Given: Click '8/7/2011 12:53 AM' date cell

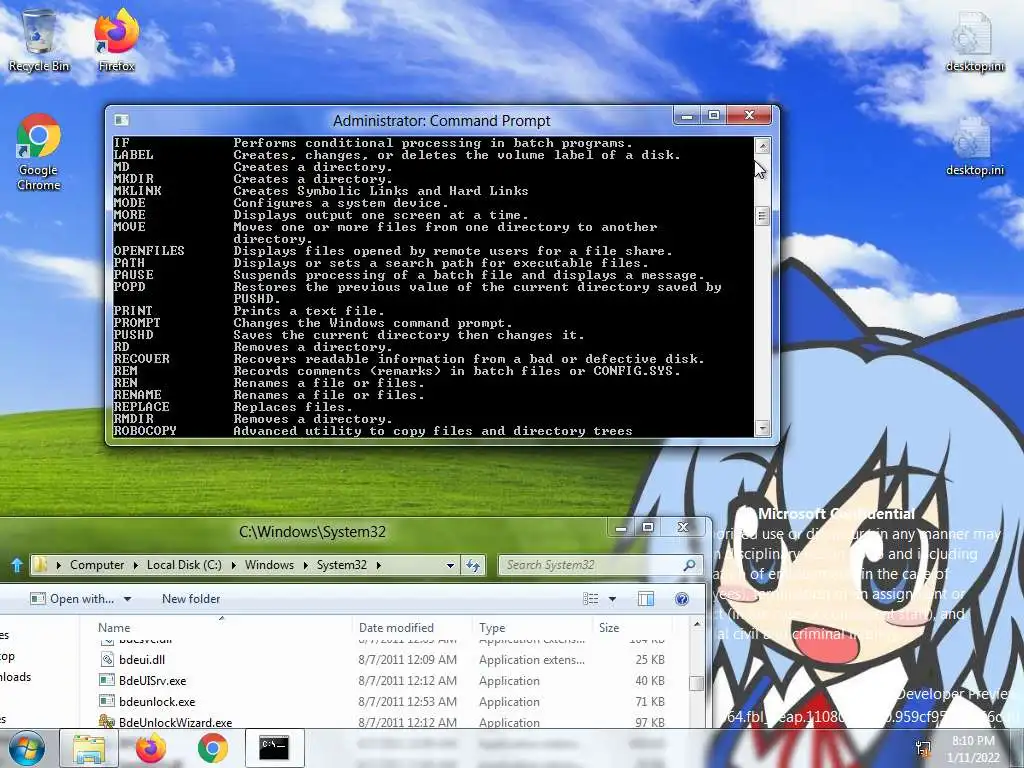Looking at the screenshot, I should click(x=408, y=701).
